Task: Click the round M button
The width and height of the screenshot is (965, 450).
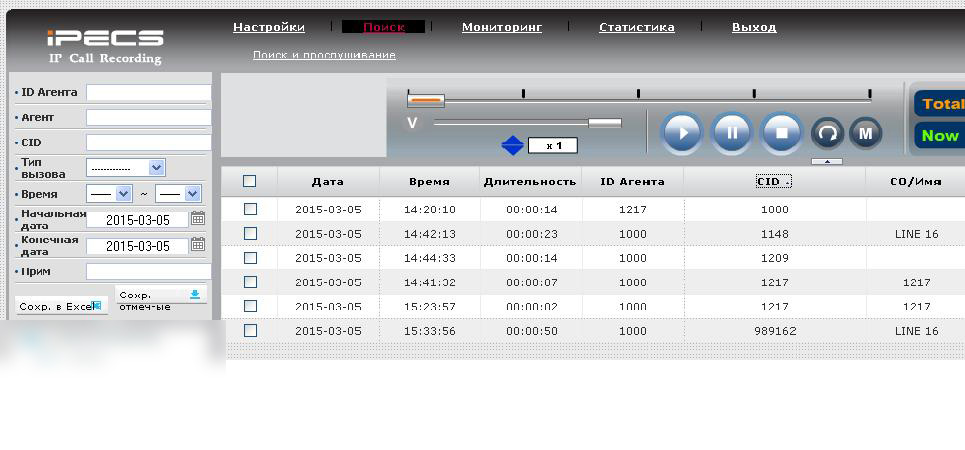Action: (866, 133)
